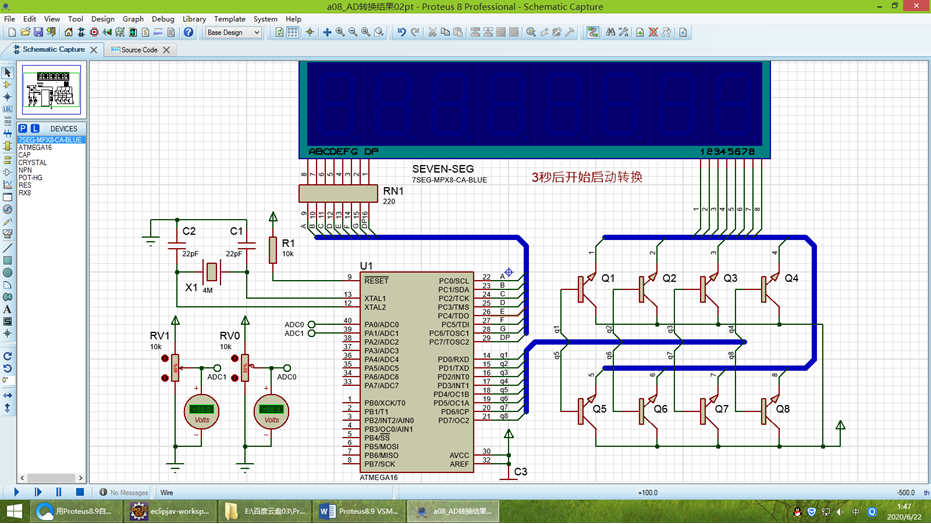Click the RV0 potentiometer down adjust dot

coord(235,377)
